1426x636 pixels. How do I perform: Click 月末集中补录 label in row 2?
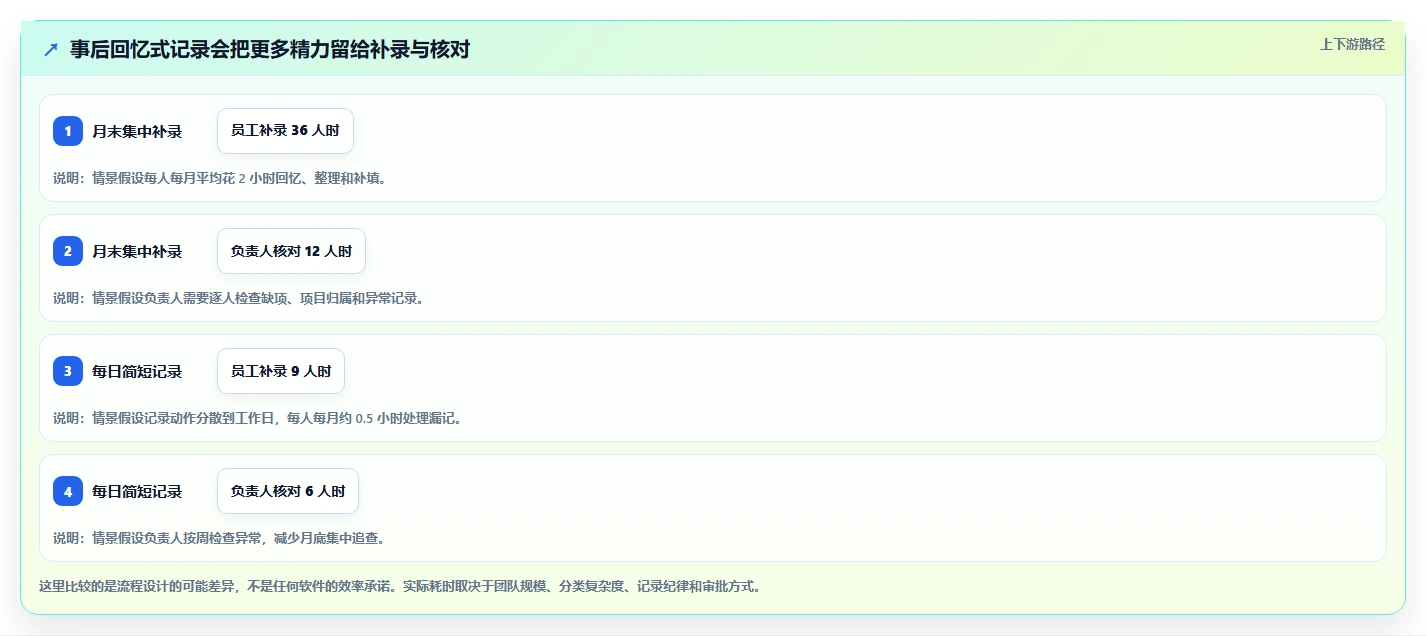pyautogui.click(x=137, y=251)
